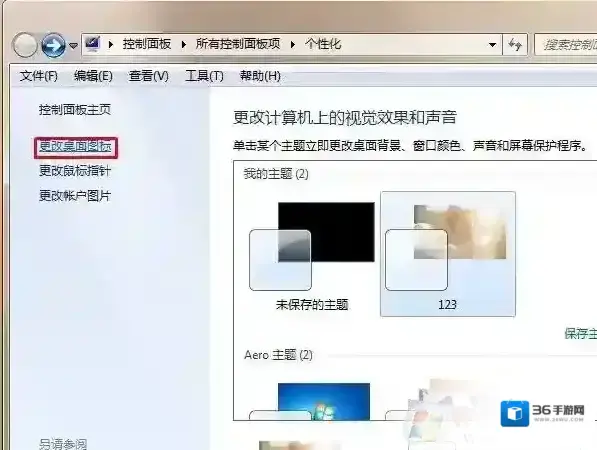Open 更改帐户图片 link
This screenshot has width=597, height=450.
[75, 196]
